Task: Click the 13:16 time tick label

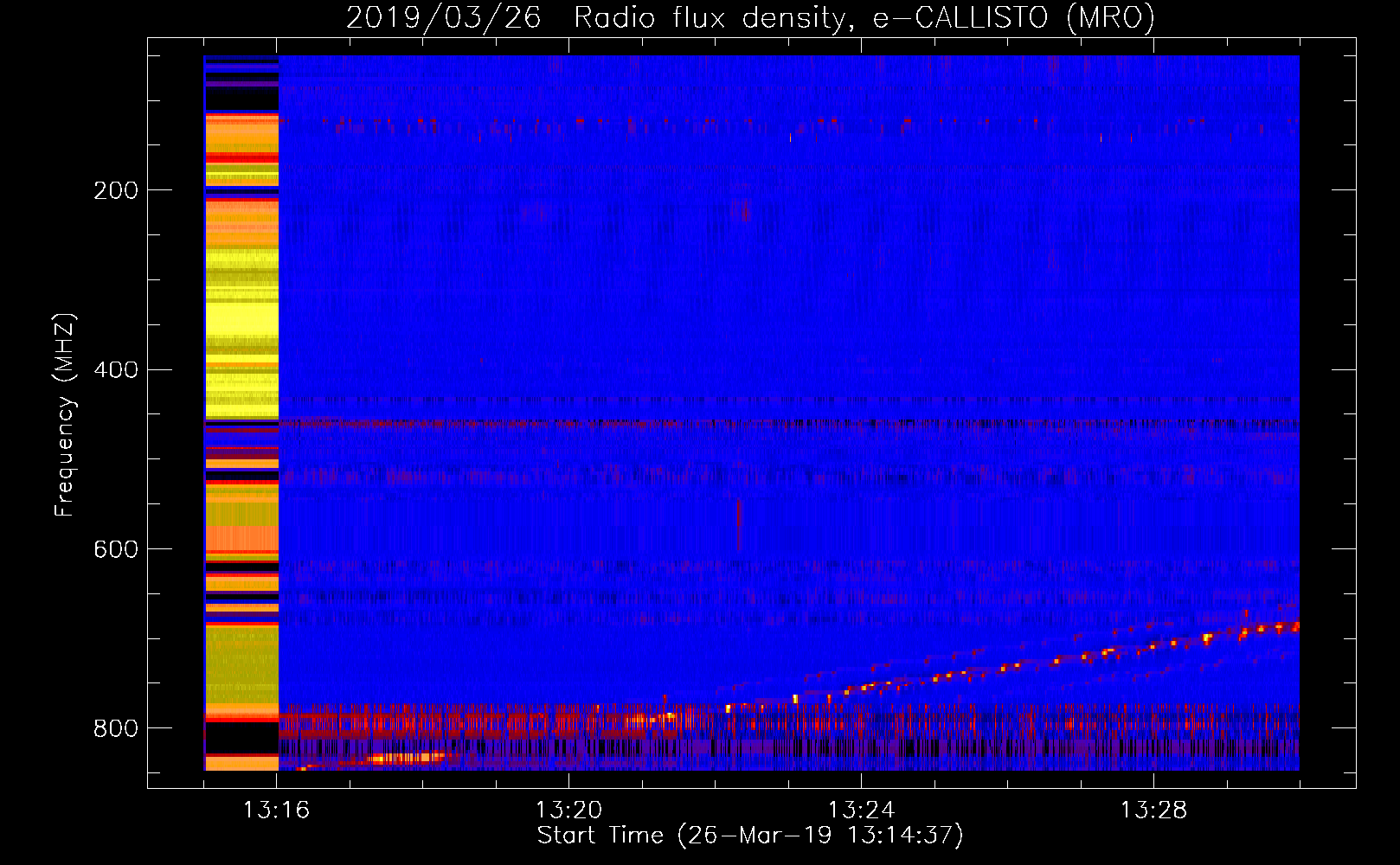Action: click(x=276, y=811)
